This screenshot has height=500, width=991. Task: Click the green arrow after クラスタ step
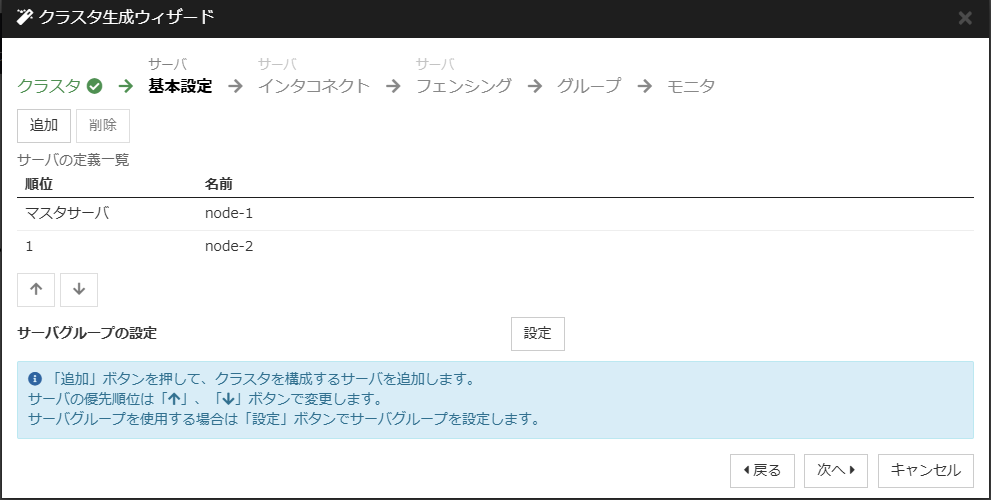coord(125,86)
